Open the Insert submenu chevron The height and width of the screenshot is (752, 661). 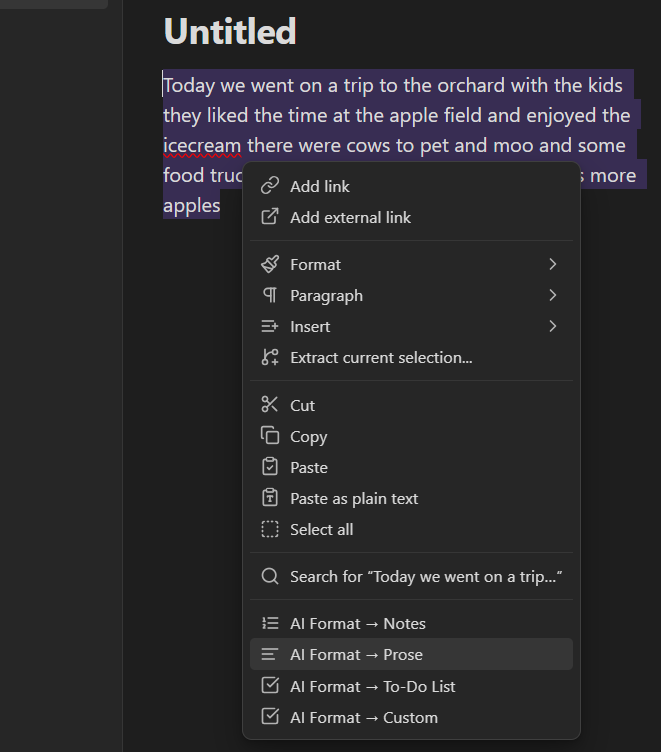point(553,326)
